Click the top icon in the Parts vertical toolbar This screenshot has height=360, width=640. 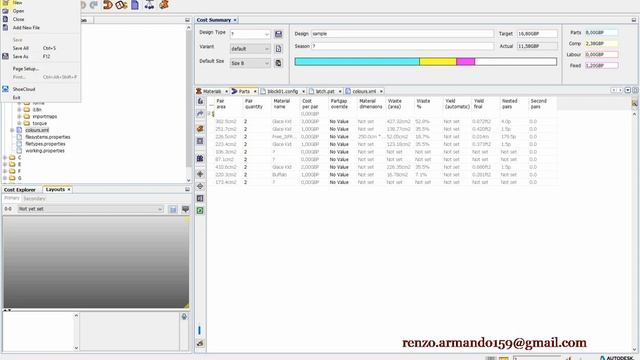click(200, 101)
